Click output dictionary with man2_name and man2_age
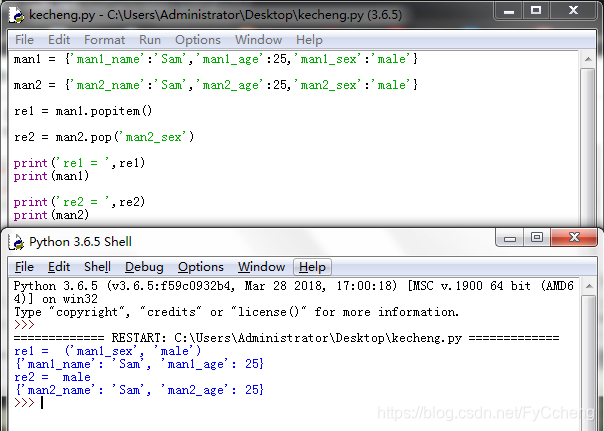This screenshot has height=431, width=604. pyautogui.click(x=139, y=390)
